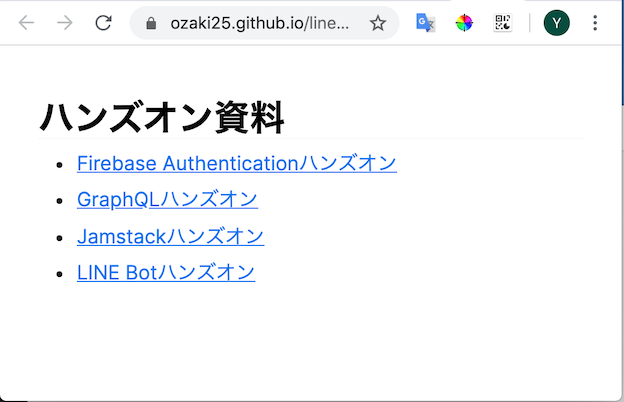Click bullet beside LINE Bot link
This screenshot has height=402, width=624.
point(60,274)
